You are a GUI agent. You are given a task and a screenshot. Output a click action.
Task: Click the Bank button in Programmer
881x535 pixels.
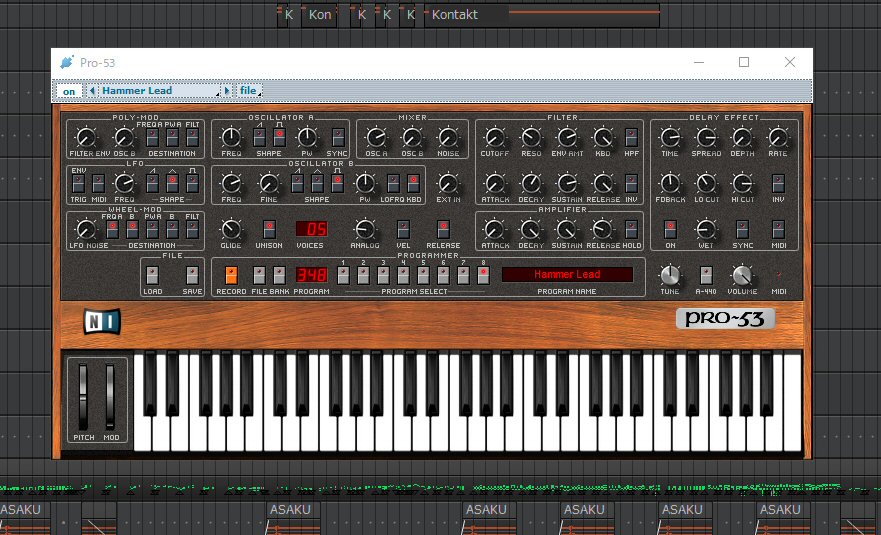[x=279, y=275]
